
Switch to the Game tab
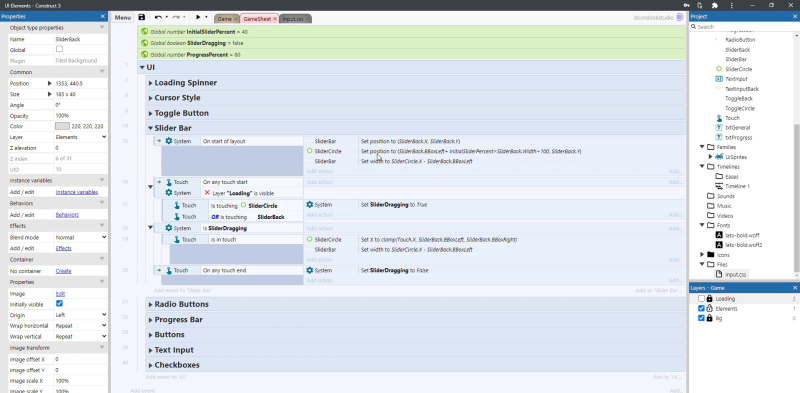point(224,19)
